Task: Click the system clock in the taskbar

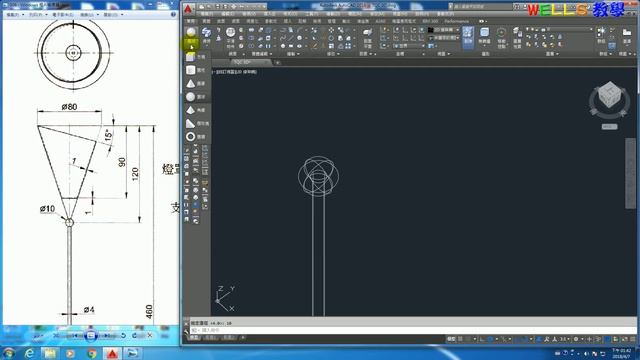Action: 621,353
